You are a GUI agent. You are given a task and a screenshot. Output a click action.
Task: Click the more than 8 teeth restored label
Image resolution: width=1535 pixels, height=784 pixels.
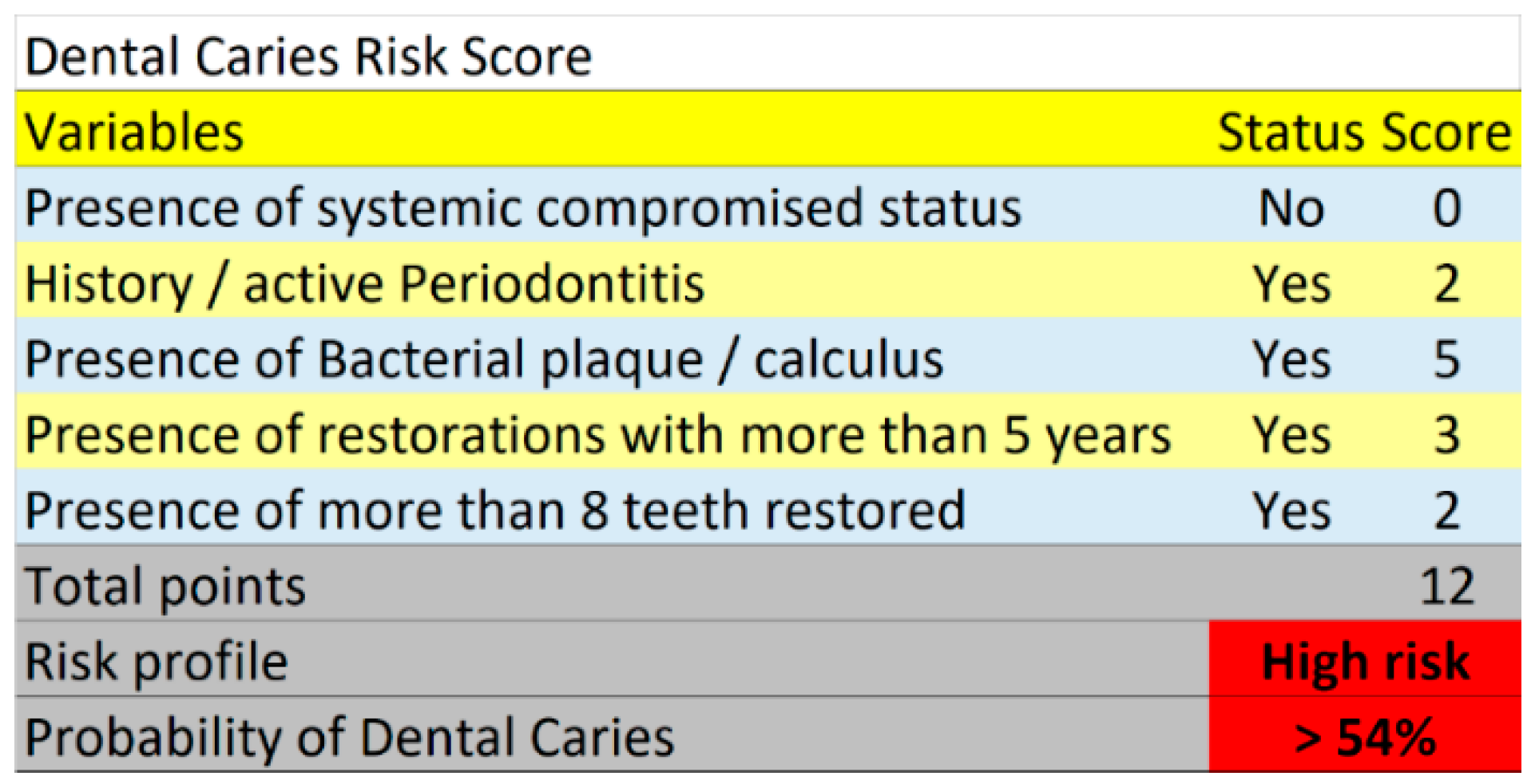point(495,511)
